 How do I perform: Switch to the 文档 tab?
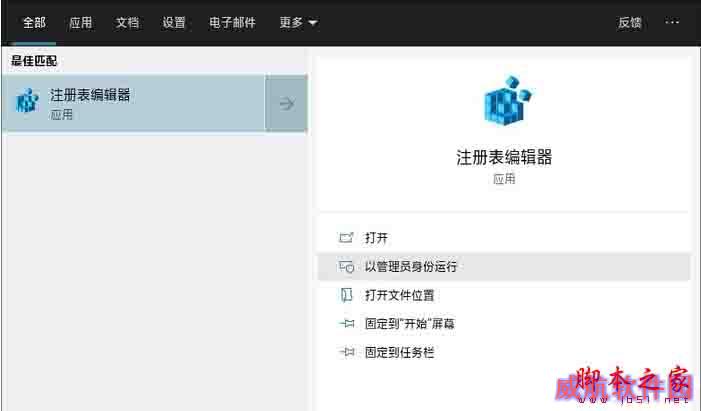pos(127,22)
